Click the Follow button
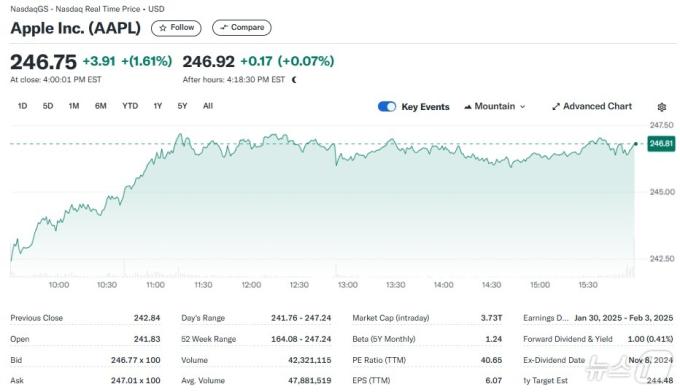This screenshot has height=392, width=680. point(176,28)
